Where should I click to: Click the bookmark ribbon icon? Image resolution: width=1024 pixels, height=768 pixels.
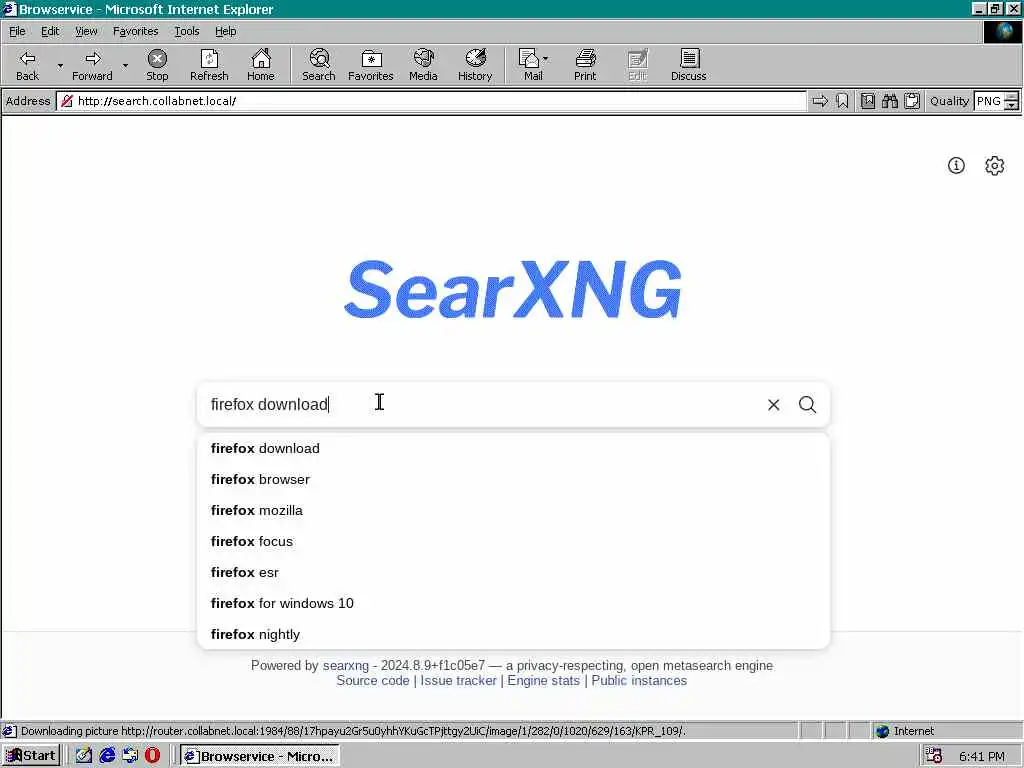[842, 101]
